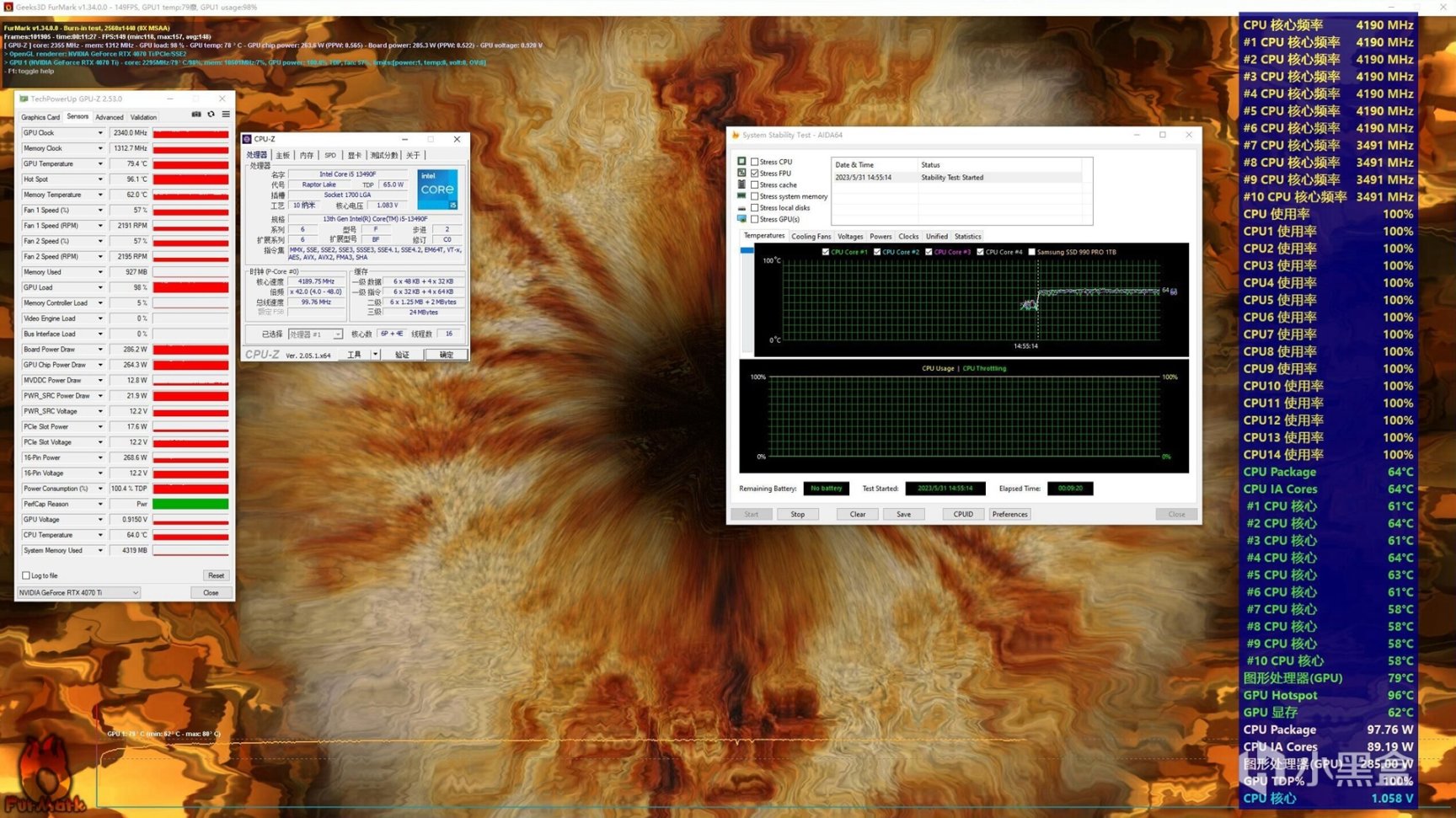Viewport: 1456px width, 818px height.
Task: Click the Stop button in AIDA64
Action: (797, 514)
